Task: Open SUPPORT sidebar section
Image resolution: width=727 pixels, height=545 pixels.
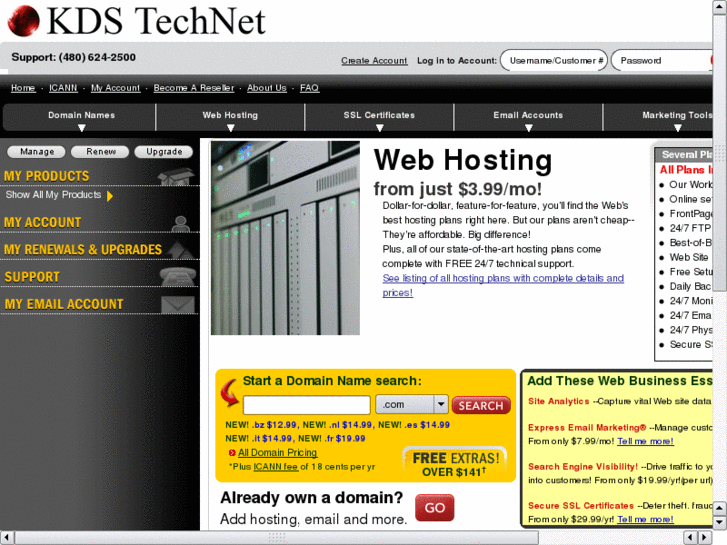Action: 32,277
